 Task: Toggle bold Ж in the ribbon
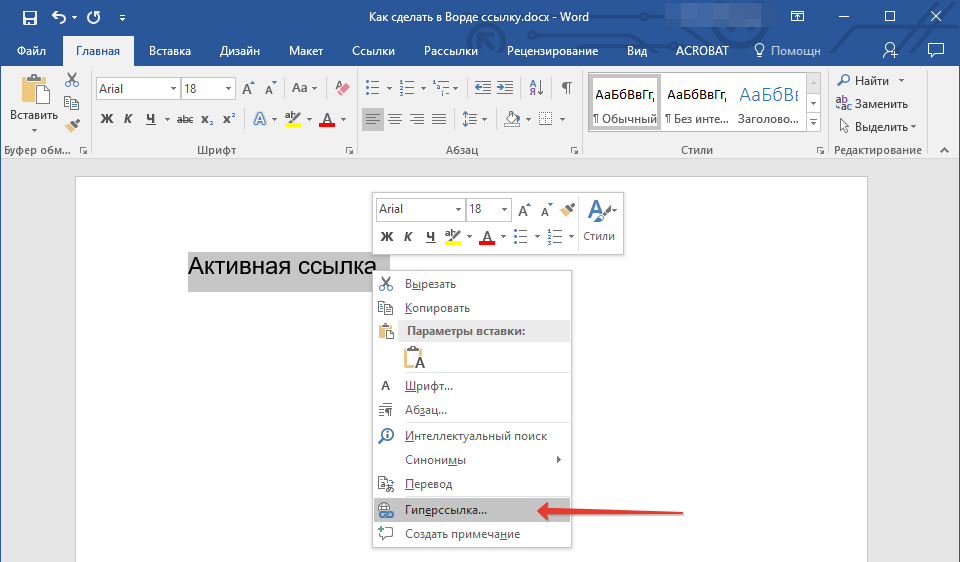pos(107,119)
